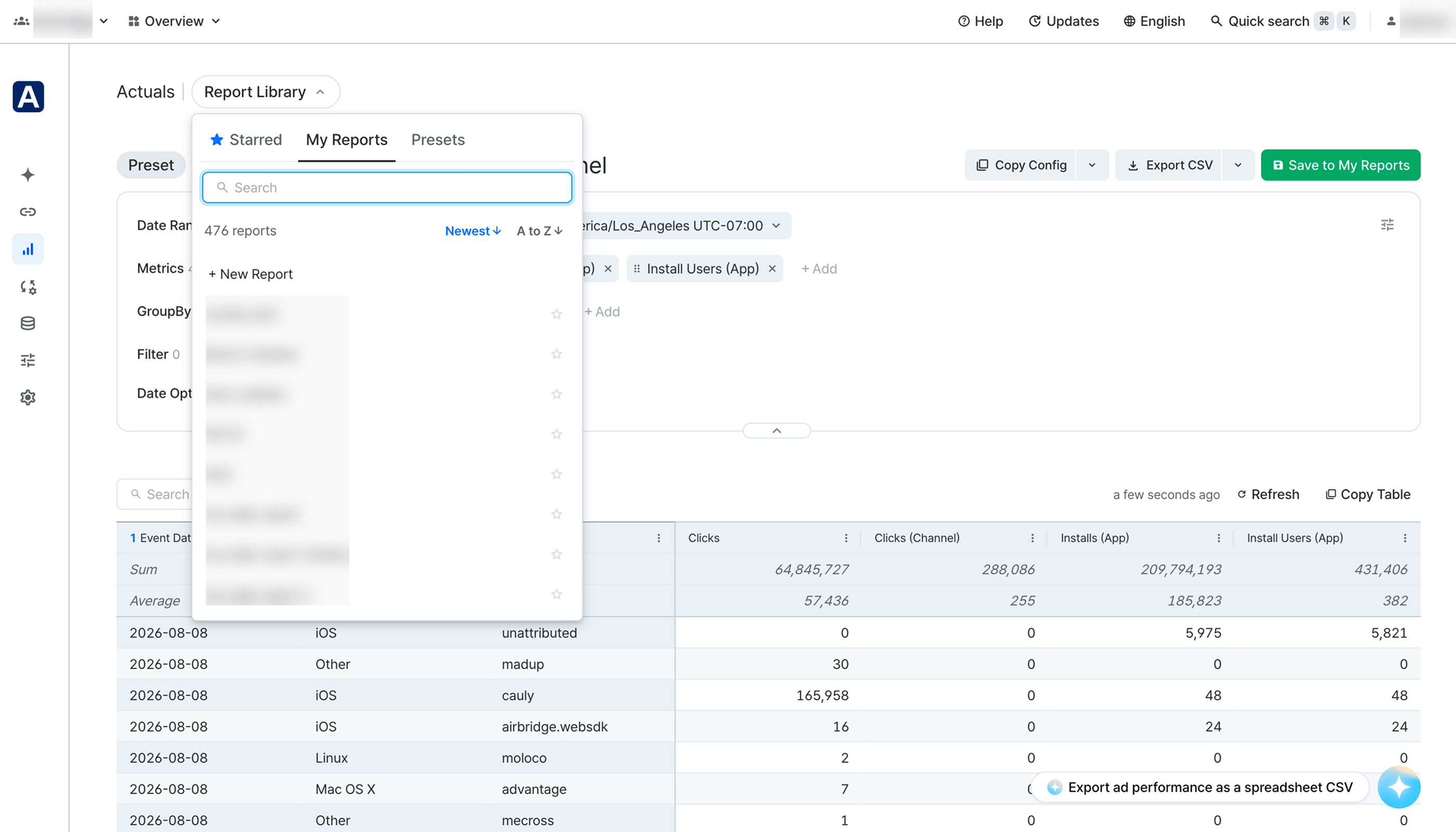Click Export ad performance spreadsheet CSV suggestion
The height and width of the screenshot is (832, 1456).
pyautogui.click(x=1200, y=787)
